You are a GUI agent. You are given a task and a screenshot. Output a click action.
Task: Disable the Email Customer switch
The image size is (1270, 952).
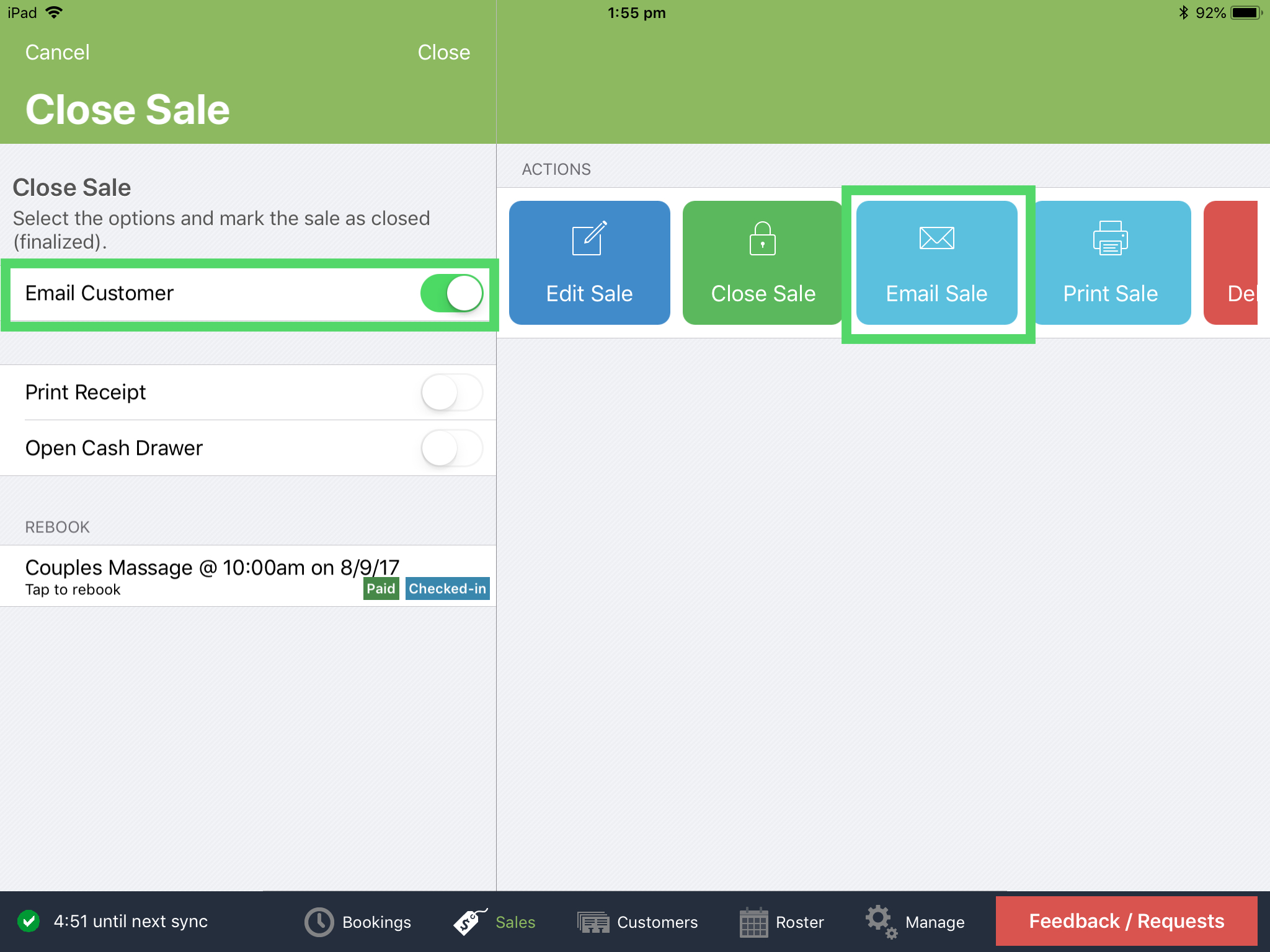[x=451, y=293]
